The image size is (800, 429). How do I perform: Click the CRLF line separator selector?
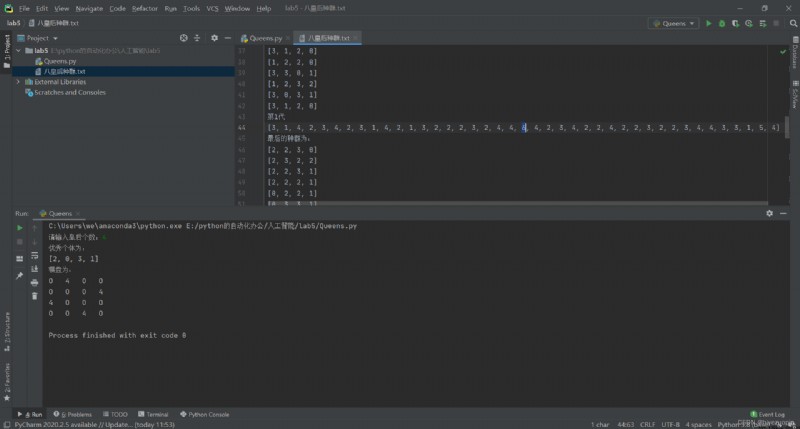(647, 424)
